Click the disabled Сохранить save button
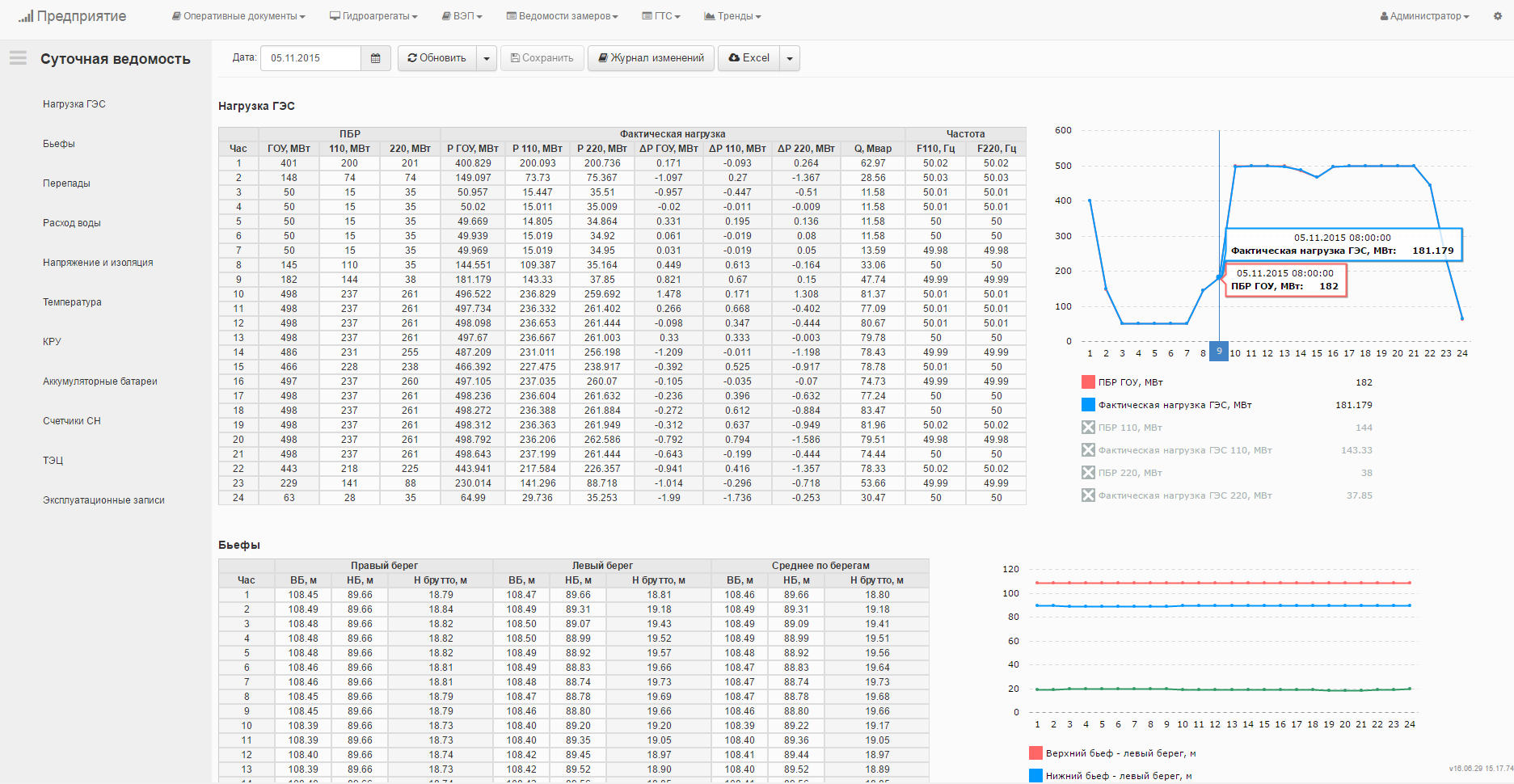The image size is (1514, 784). [542, 58]
